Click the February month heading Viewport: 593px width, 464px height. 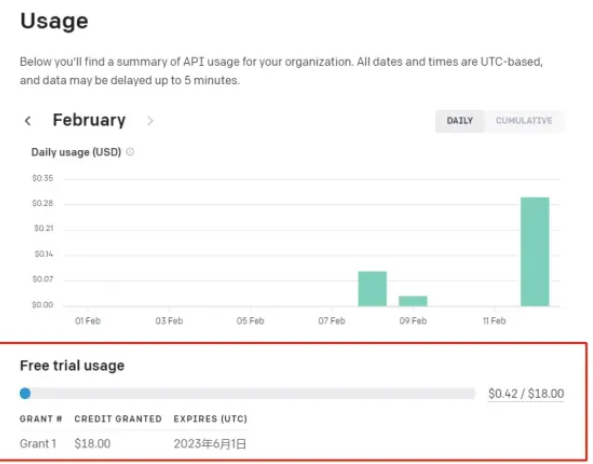click(x=89, y=120)
